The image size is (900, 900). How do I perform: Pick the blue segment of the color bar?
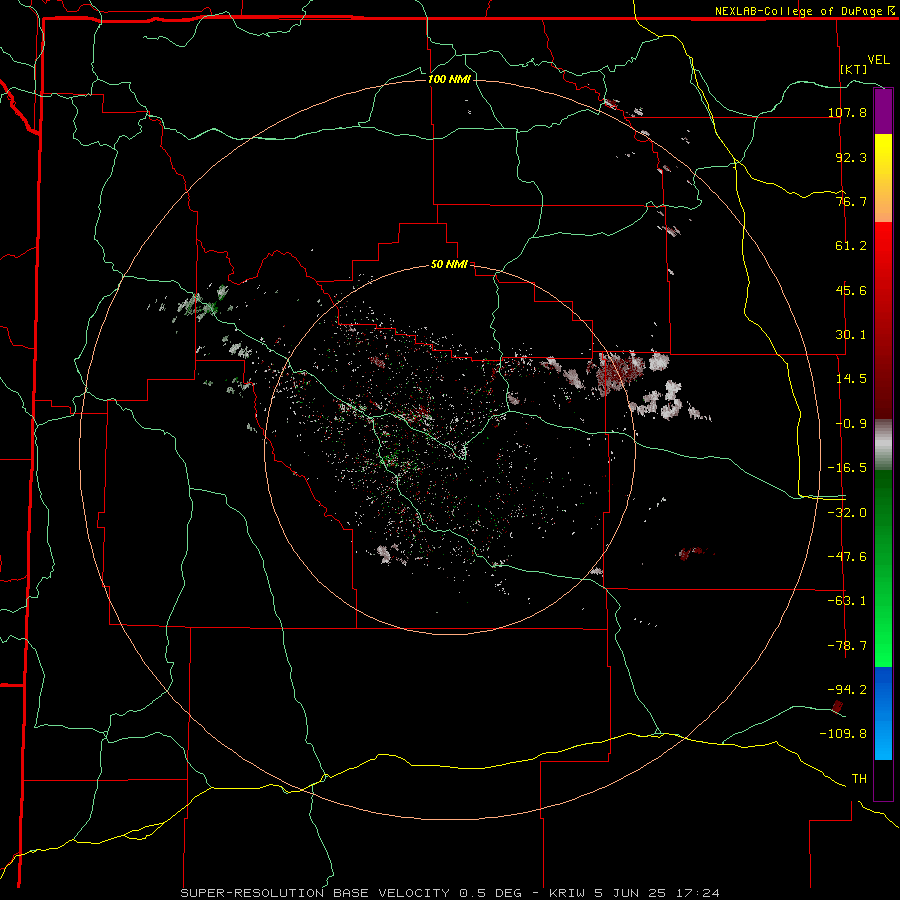[883, 713]
